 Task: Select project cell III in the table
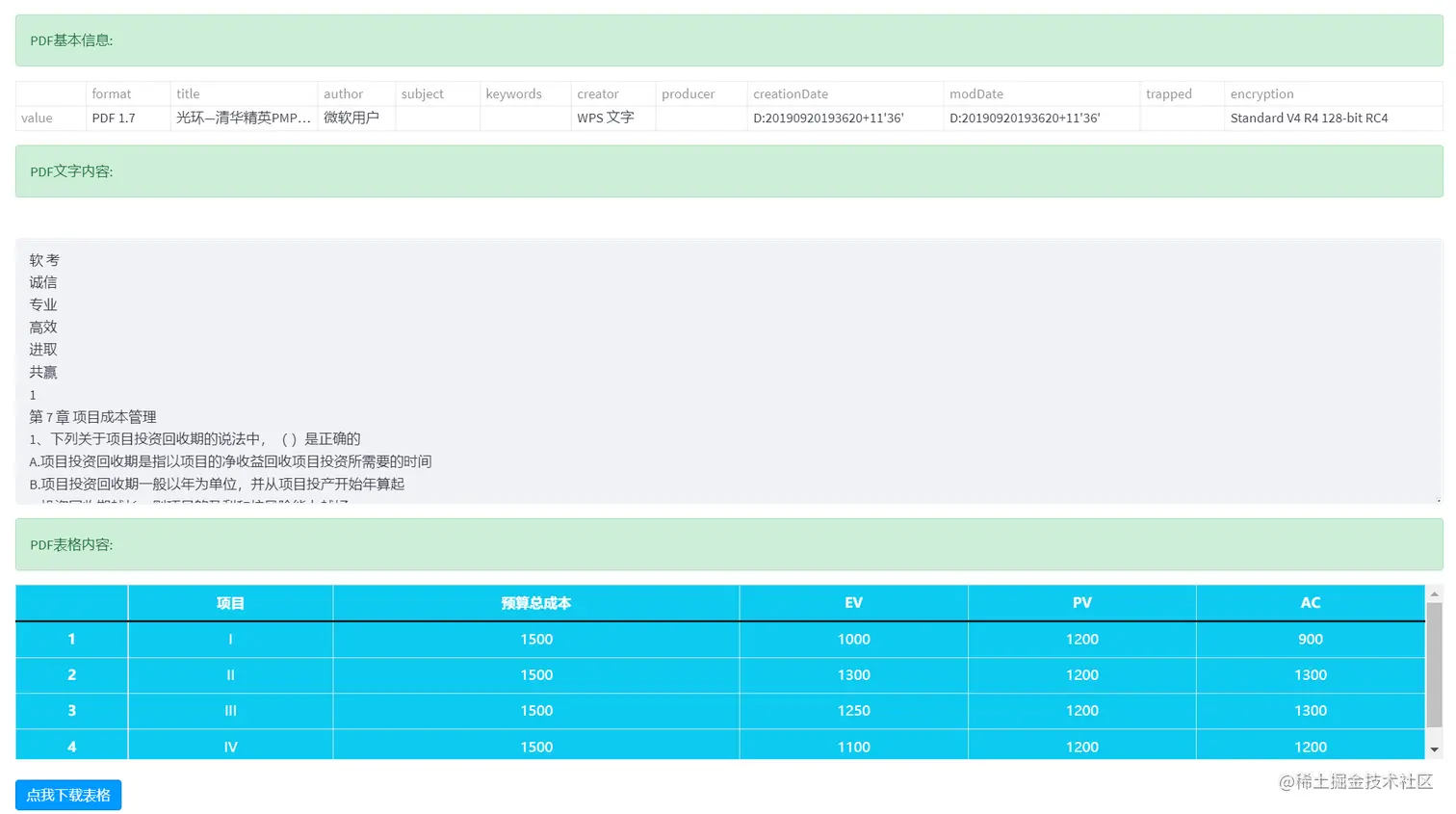(x=230, y=711)
